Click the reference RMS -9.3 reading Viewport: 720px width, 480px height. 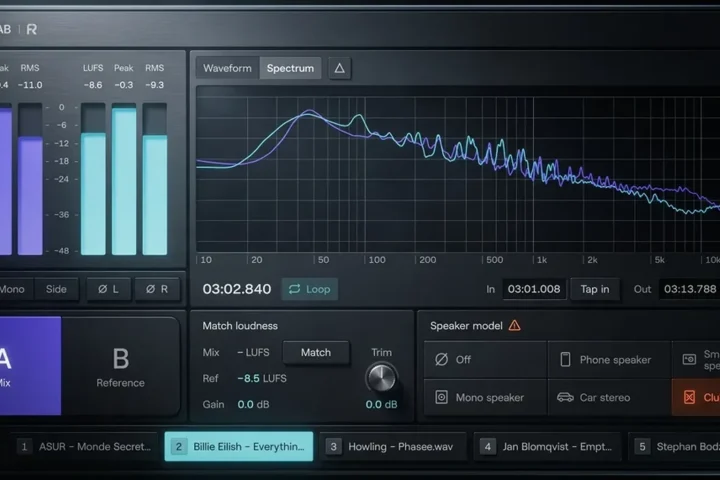(154, 85)
